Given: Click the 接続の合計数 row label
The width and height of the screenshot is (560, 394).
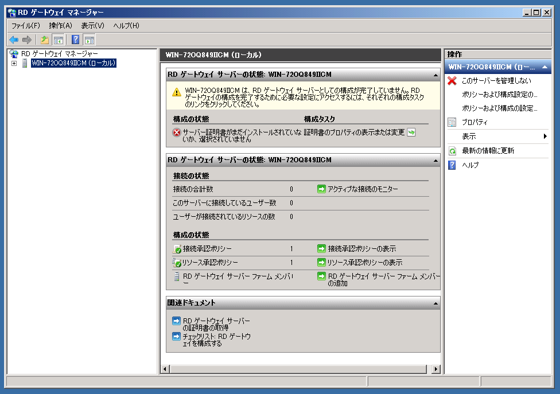Looking at the screenshot, I should click(193, 189).
